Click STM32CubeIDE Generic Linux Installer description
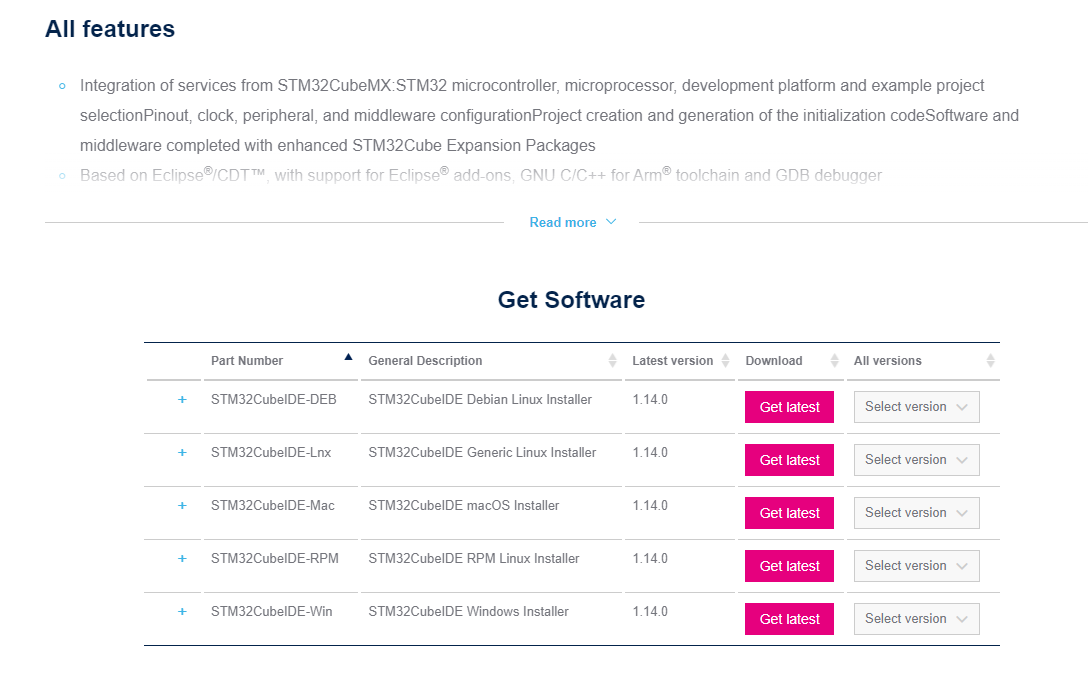This screenshot has height=679, width=1088. (x=482, y=452)
